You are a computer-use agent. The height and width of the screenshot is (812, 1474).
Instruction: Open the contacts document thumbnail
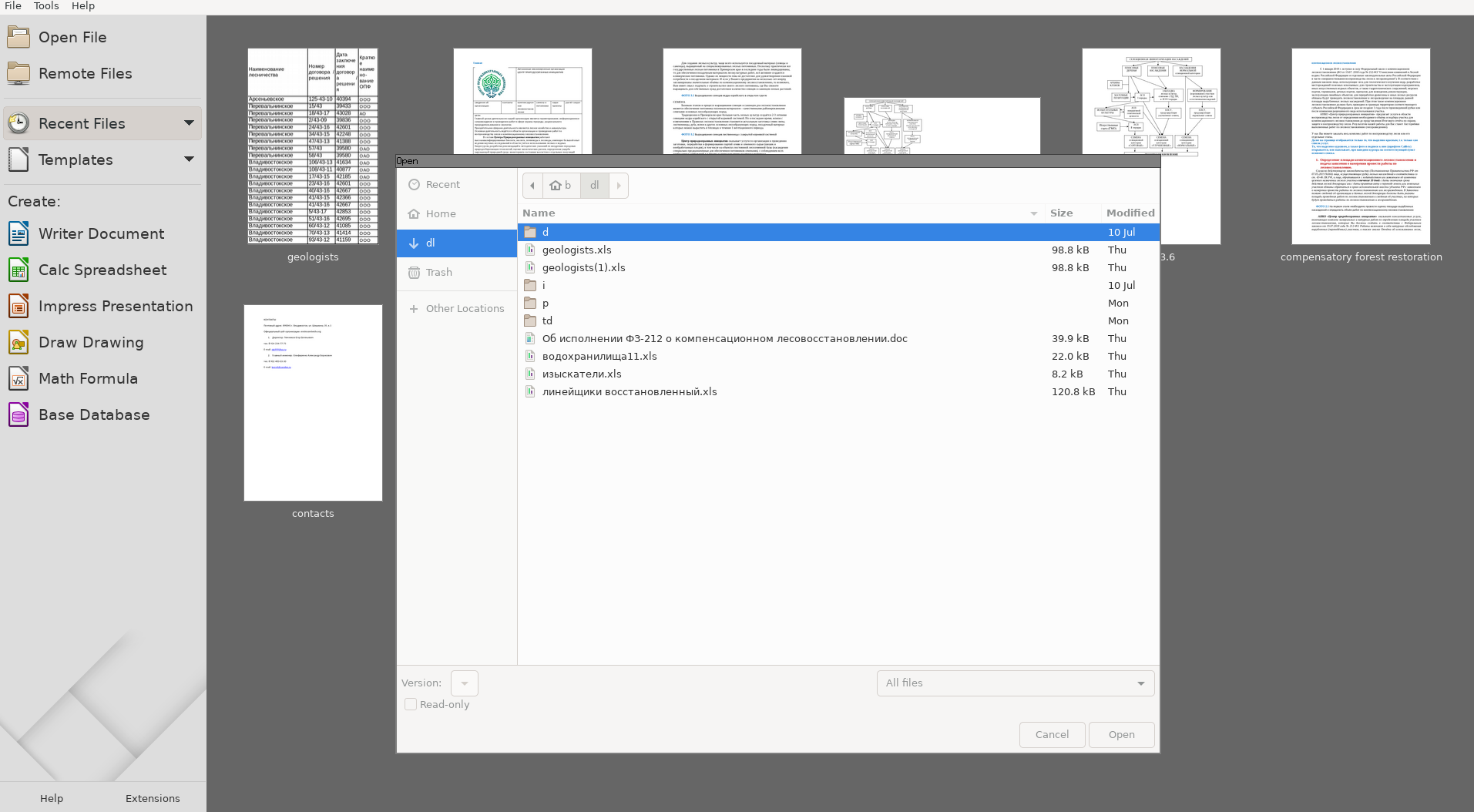[313, 403]
